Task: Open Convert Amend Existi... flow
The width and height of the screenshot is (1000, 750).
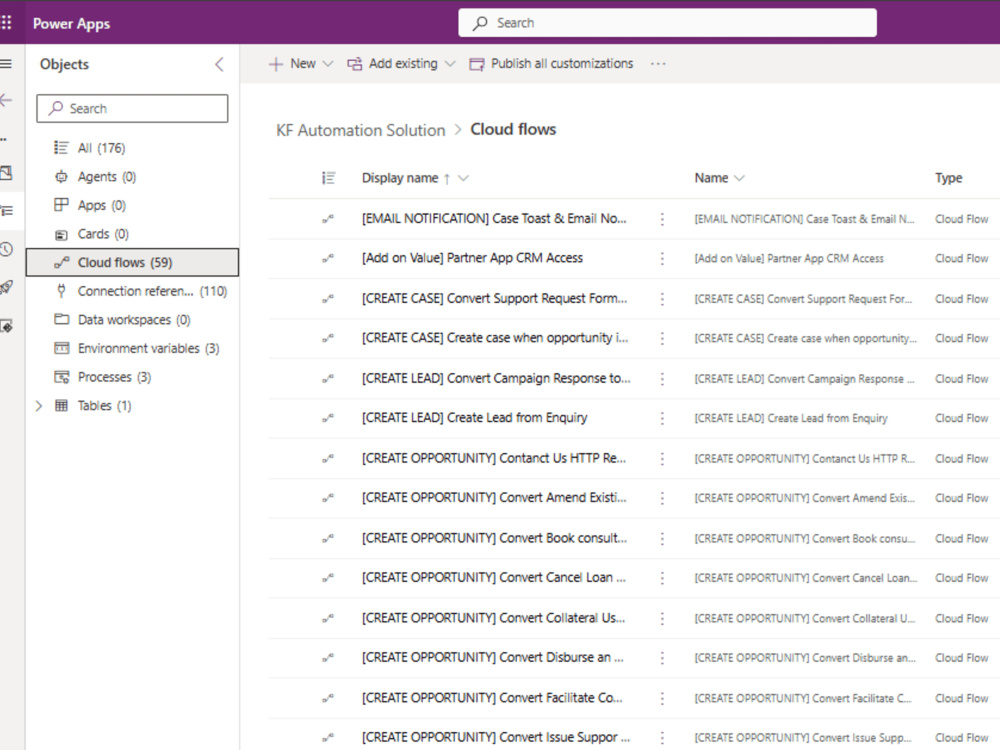Action: pyautogui.click(x=494, y=497)
